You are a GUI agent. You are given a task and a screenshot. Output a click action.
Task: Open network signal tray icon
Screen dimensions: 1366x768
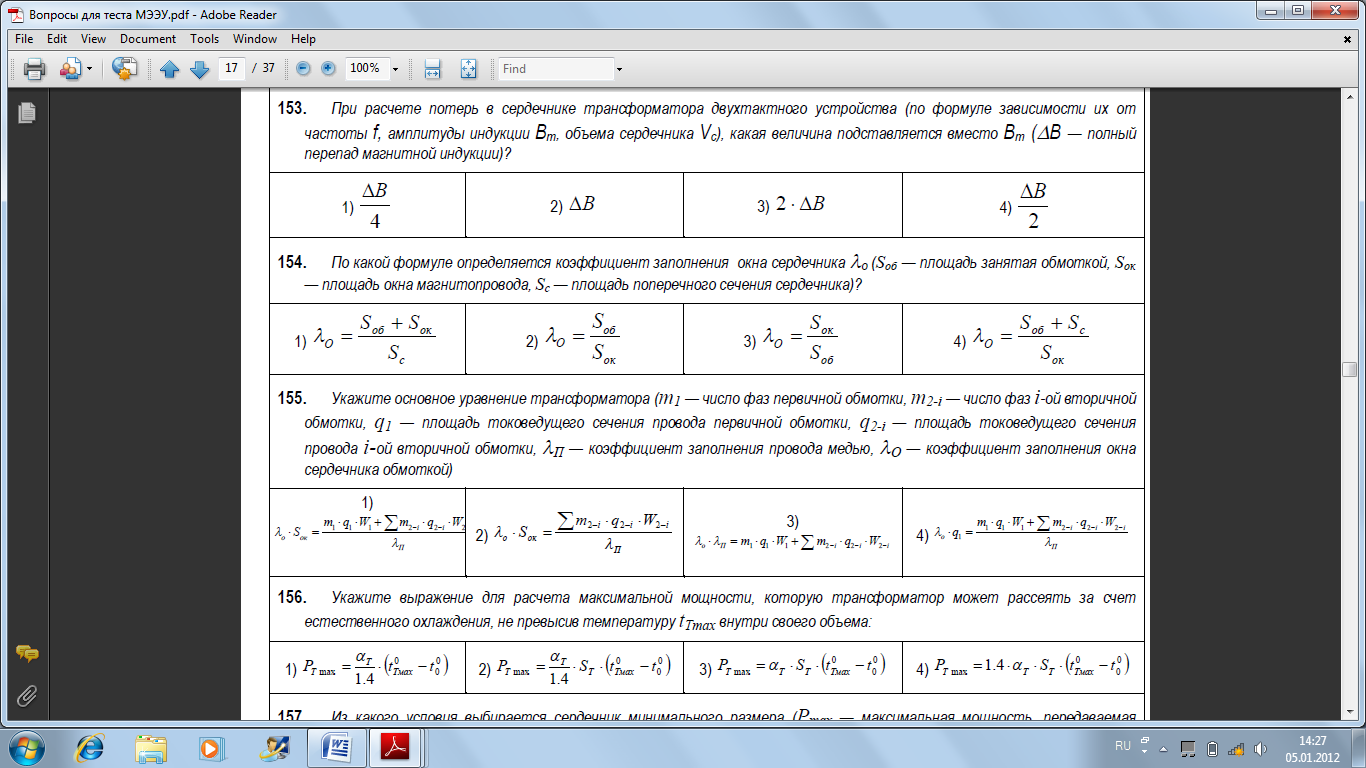pyautogui.click(x=1236, y=748)
